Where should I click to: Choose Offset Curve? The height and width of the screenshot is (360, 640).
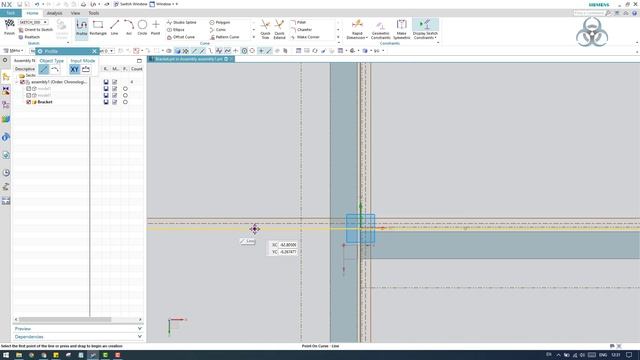pos(181,37)
